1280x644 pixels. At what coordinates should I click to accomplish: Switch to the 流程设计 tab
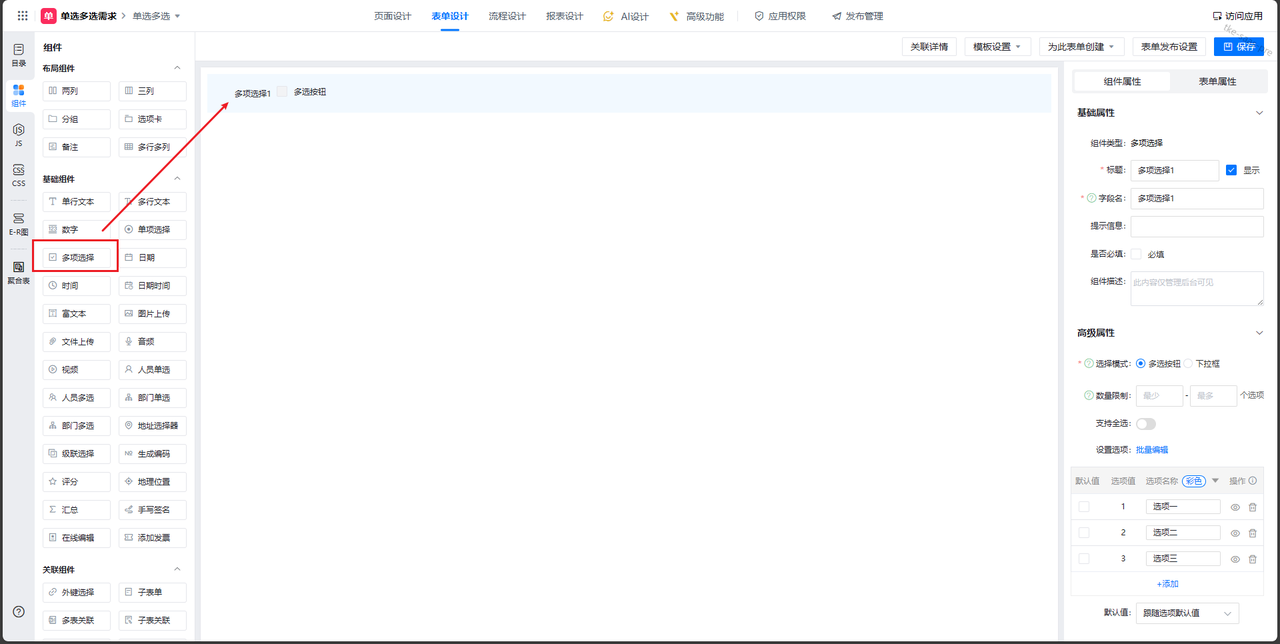tap(507, 16)
